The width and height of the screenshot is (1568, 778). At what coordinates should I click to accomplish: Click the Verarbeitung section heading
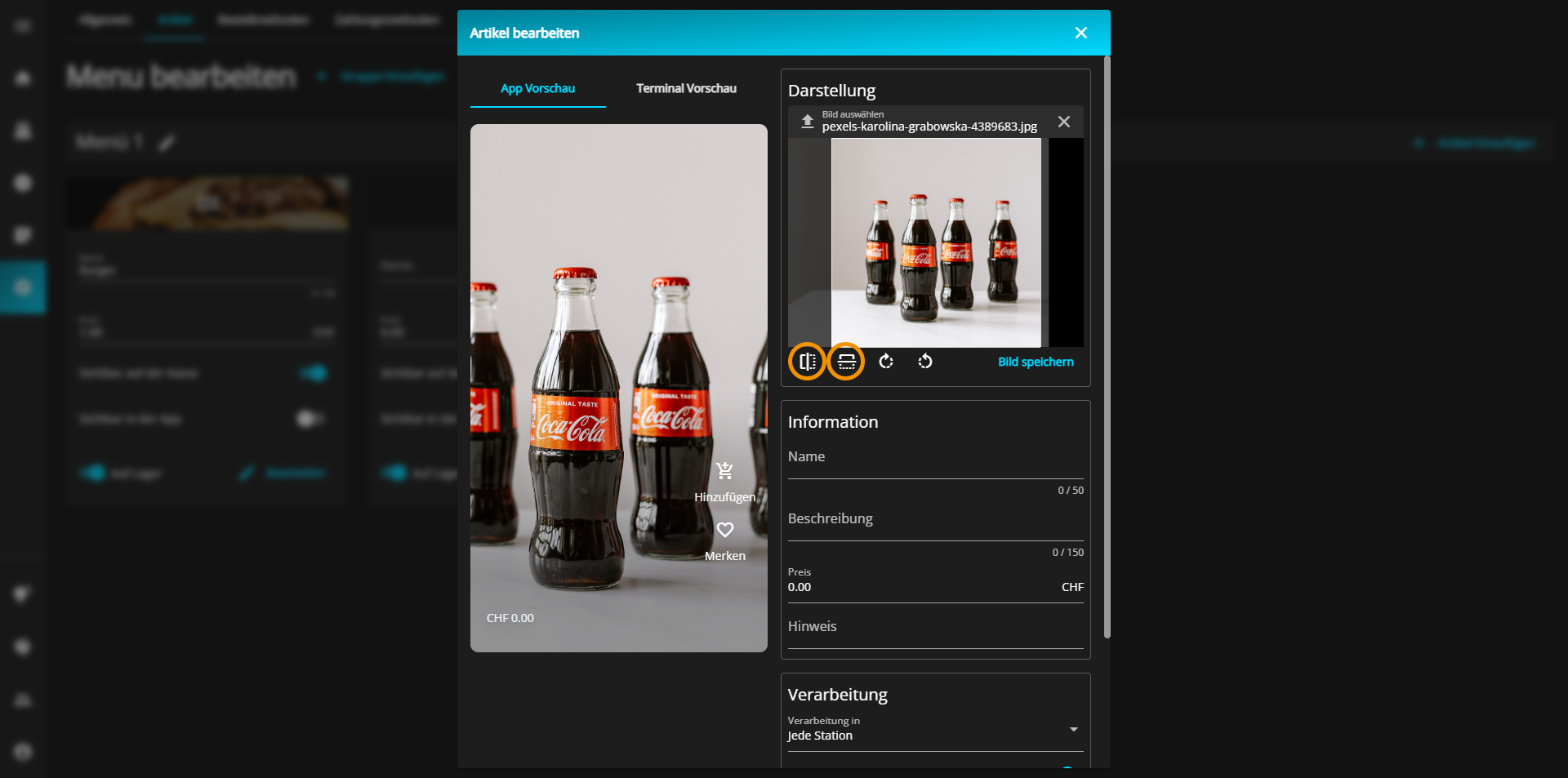click(838, 695)
